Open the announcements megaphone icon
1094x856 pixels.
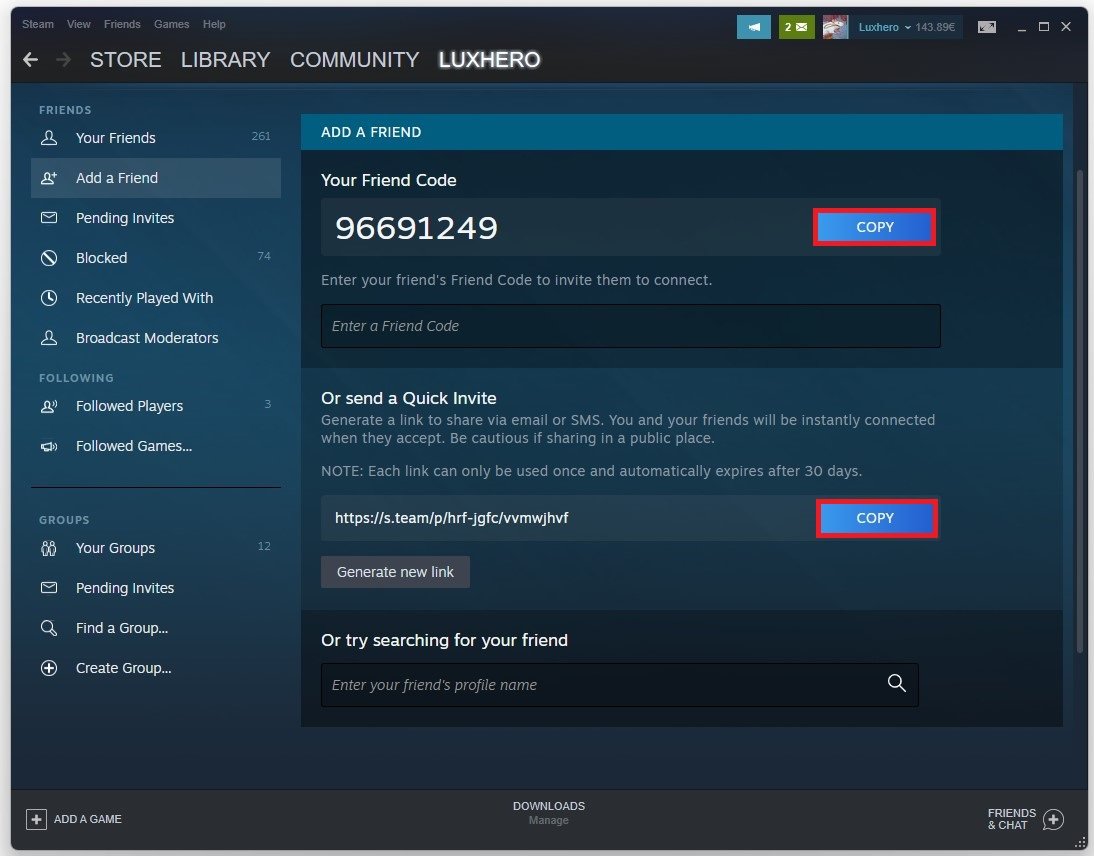754,27
